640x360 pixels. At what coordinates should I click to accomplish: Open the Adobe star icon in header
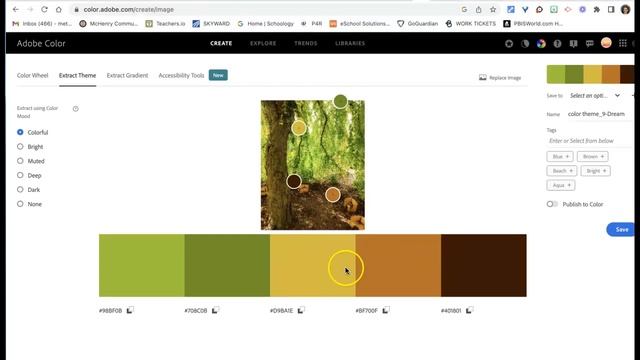coord(509,43)
